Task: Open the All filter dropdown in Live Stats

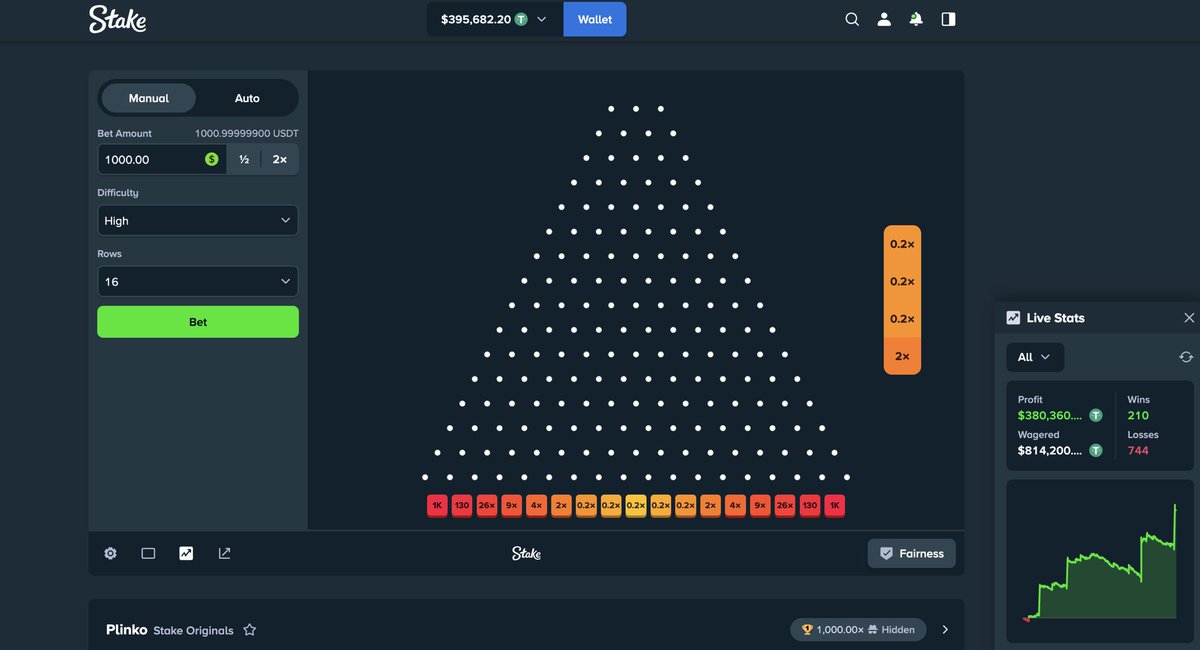Action: coord(1035,357)
